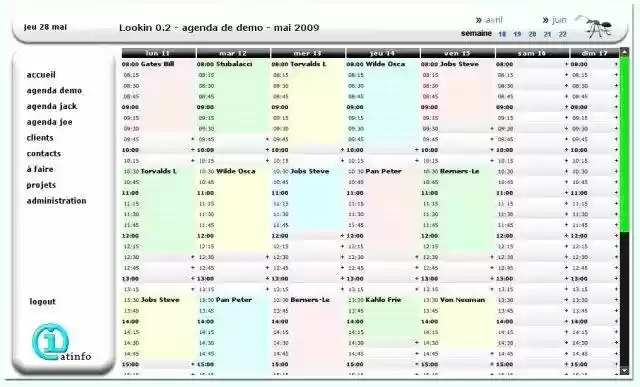The width and height of the screenshot is (640, 387).
Task: Select lun 11 day header
Action: (158, 53)
